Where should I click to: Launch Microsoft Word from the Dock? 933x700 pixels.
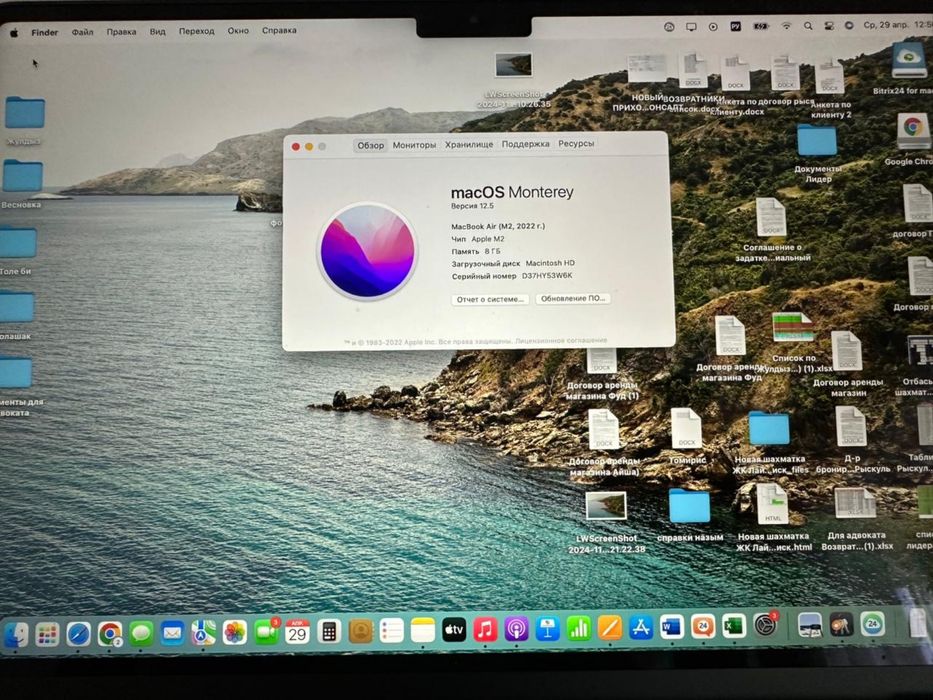click(x=672, y=627)
